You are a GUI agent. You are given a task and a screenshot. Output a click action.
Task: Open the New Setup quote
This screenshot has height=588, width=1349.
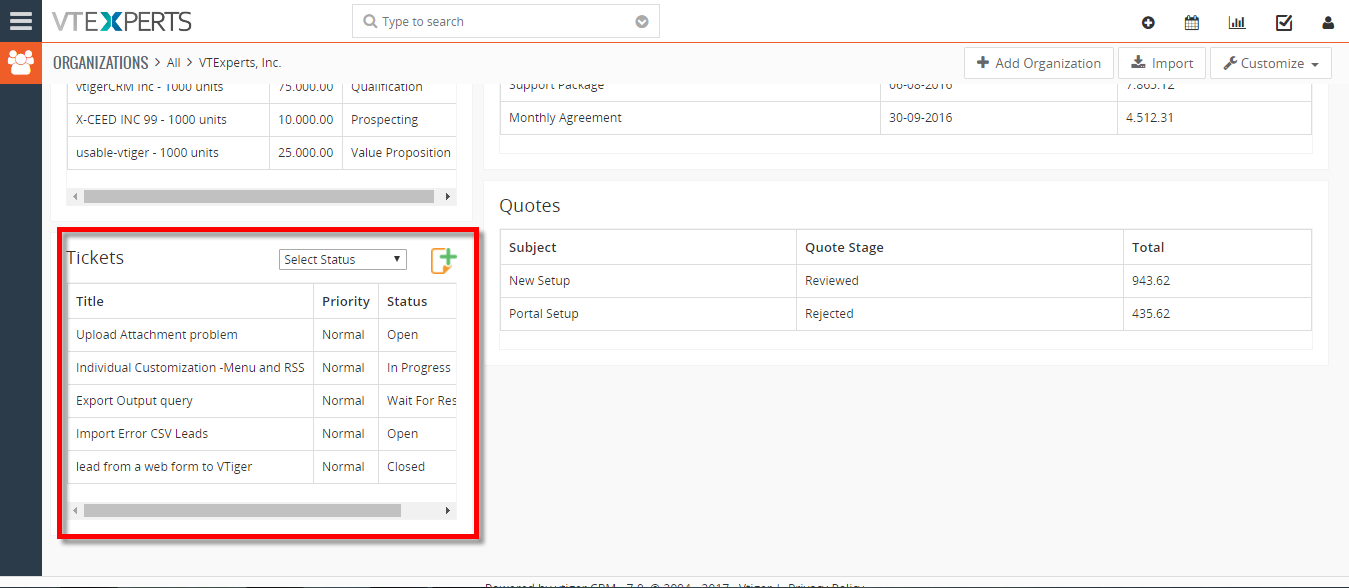point(539,281)
